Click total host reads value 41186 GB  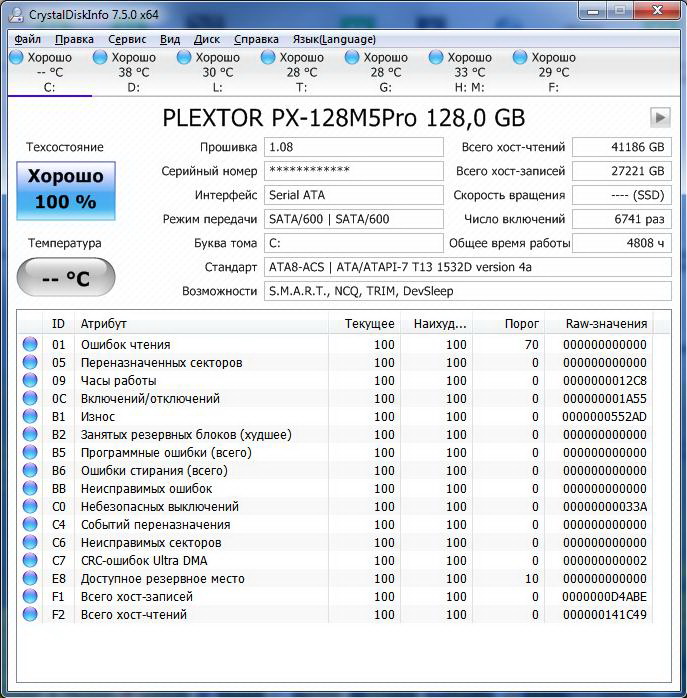[622, 147]
